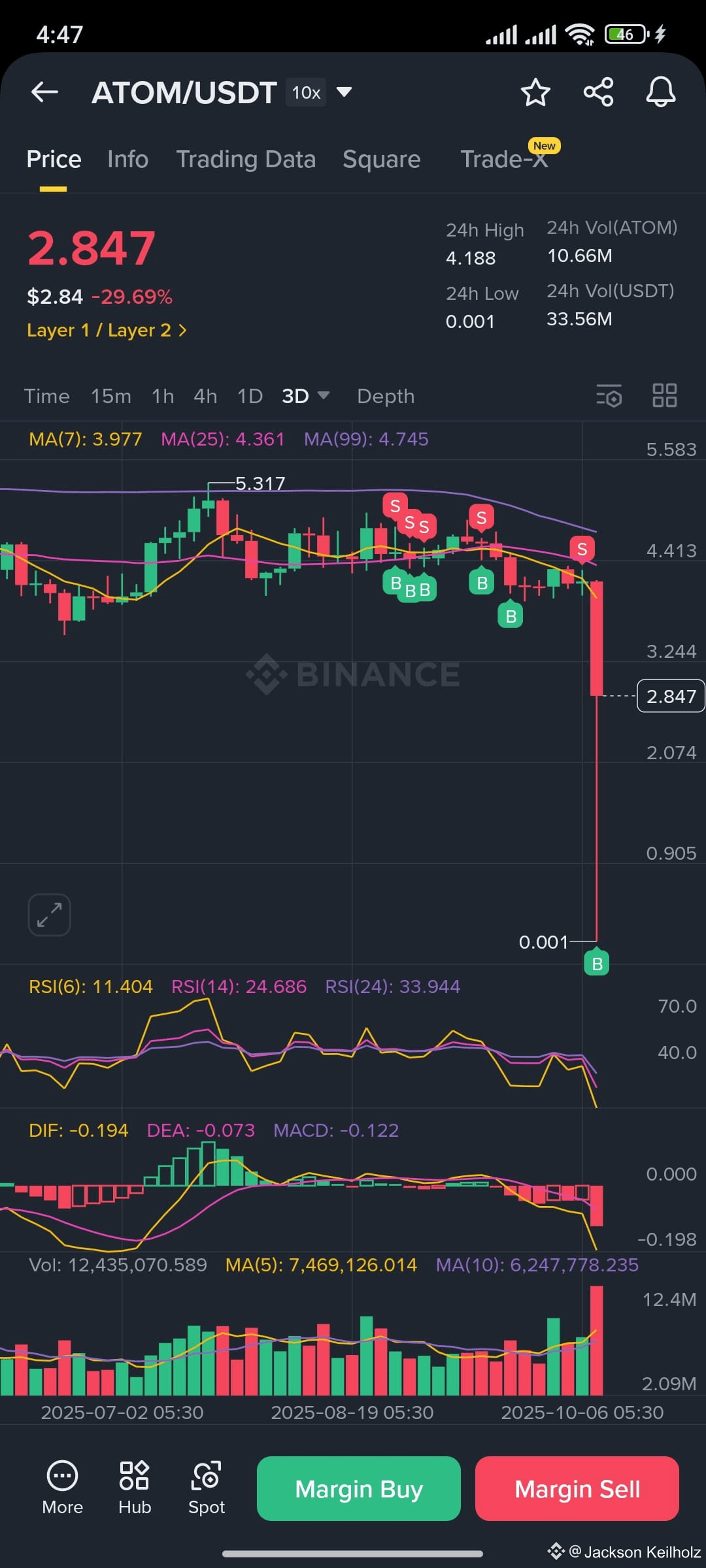Tap the Margin Sell button
706x1568 pixels.
tap(577, 1488)
